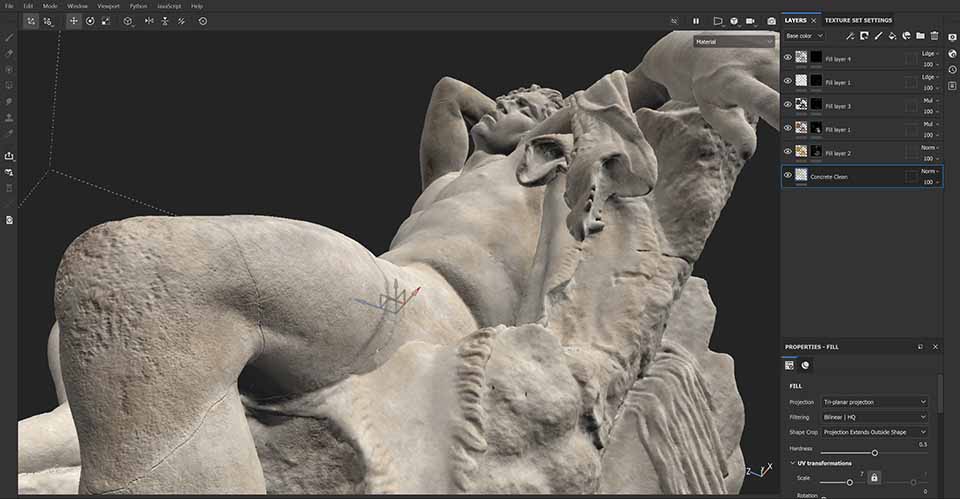Select the Smudge tool in left toolbar
960x499 pixels.
[x=9, y=101]
